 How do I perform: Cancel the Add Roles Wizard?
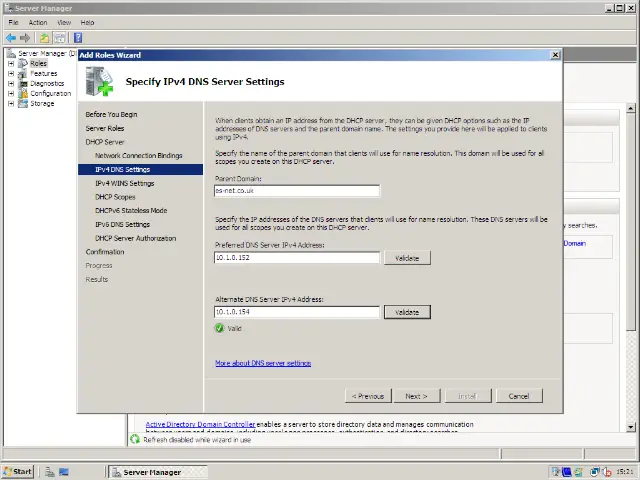(x=519, y=396)
